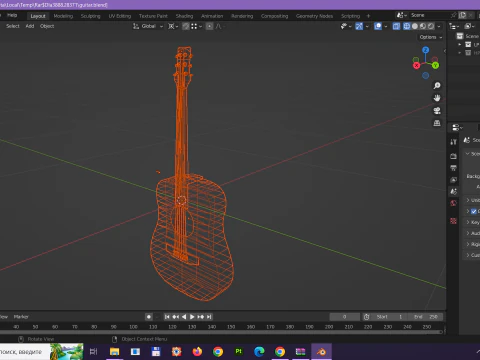Jump to next keyframe

(x=201, y=317)
